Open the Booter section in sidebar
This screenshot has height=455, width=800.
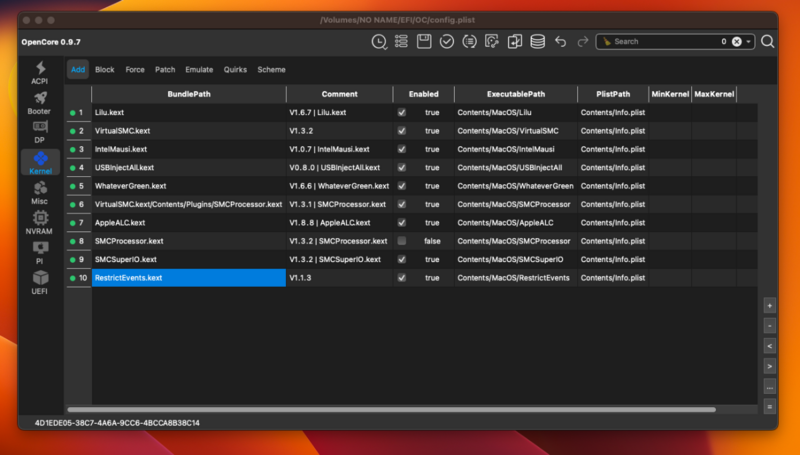click(x=40, y=103)
